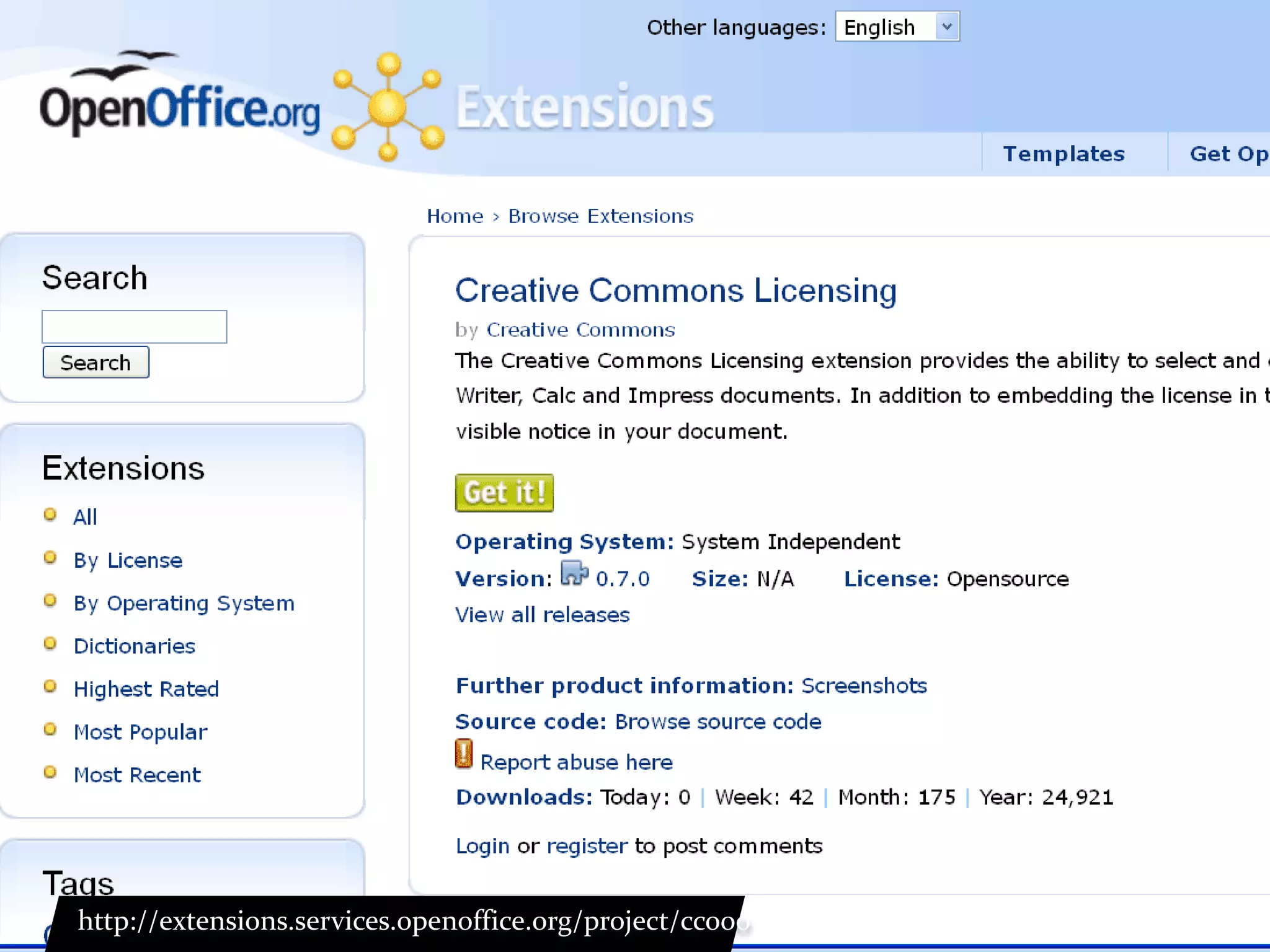Click the Week: 42 downloads value
Image resolution: width=1270 pixels, height=952 pixels.
(764, 797)
